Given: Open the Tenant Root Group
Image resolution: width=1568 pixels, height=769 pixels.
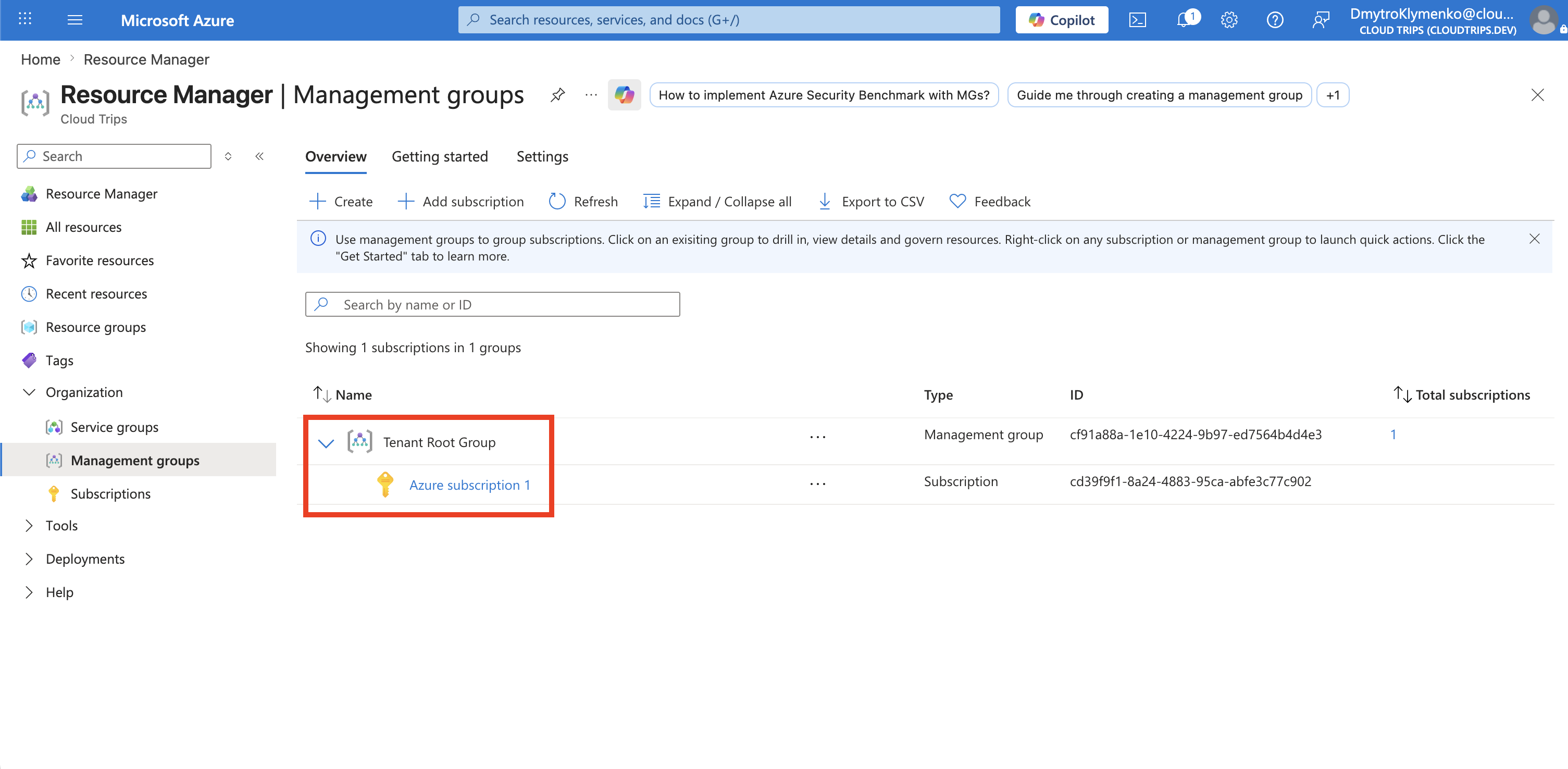Looking at the screenshot, I should click(439, 443).
